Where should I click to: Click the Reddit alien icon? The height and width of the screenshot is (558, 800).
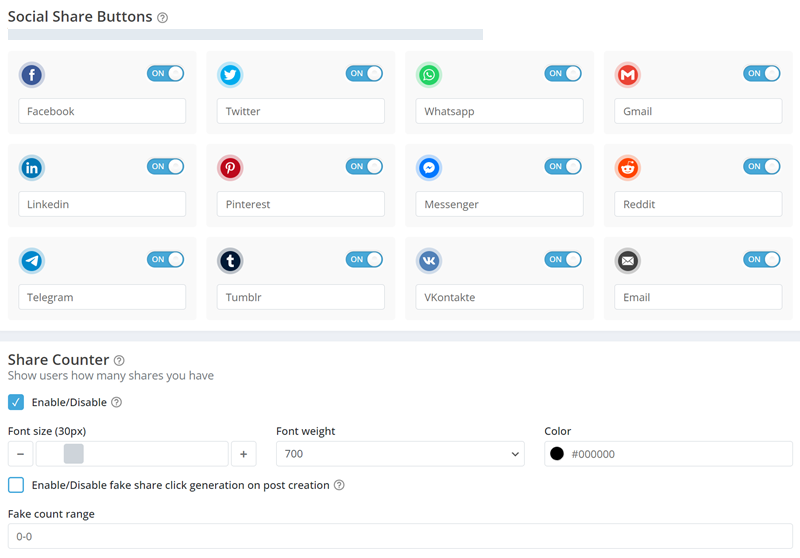(x=628, y=168)
